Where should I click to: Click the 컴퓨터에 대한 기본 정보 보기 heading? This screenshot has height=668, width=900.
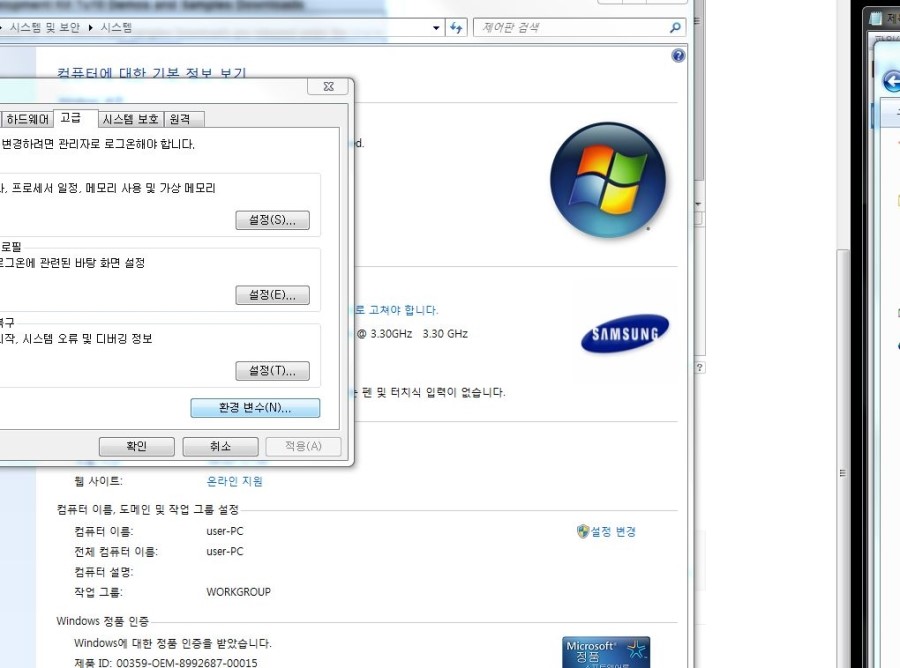(x=152, y=73)
